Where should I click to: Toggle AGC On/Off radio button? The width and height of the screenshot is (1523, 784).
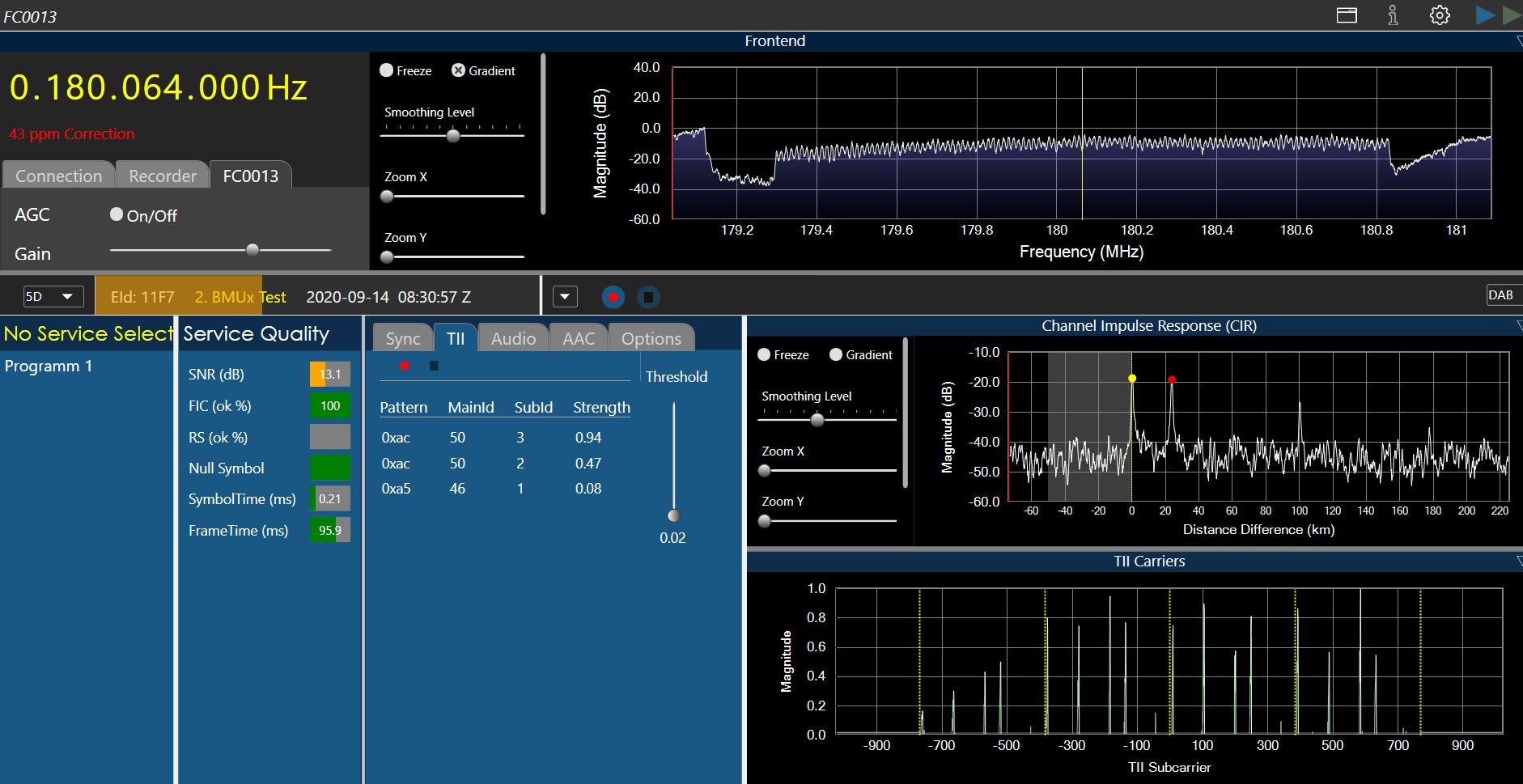click(x=117, y=214)
